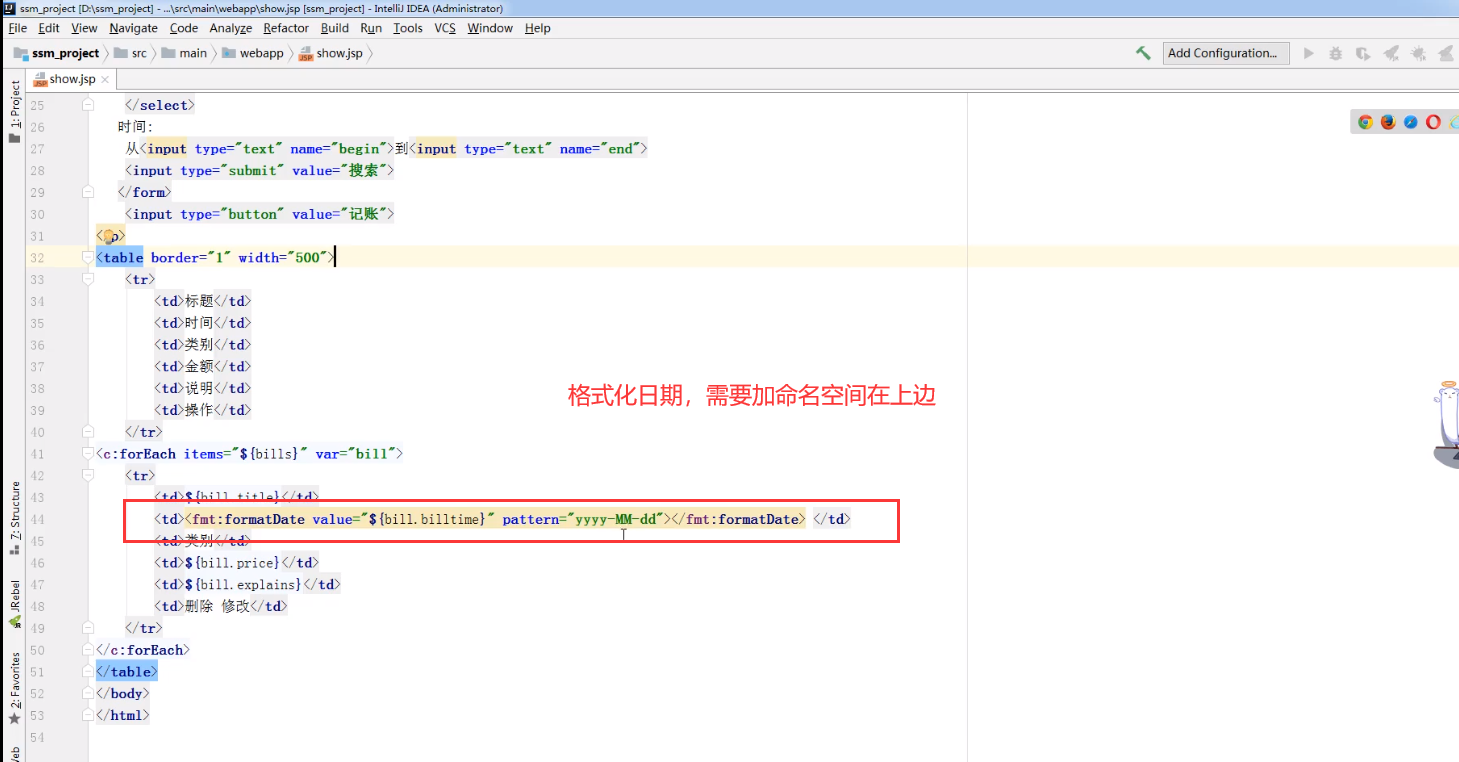Click ${bill.explains} in line 47
Image resolution: width=1459 pixels, height=762 pixels.
click(243, 584)
